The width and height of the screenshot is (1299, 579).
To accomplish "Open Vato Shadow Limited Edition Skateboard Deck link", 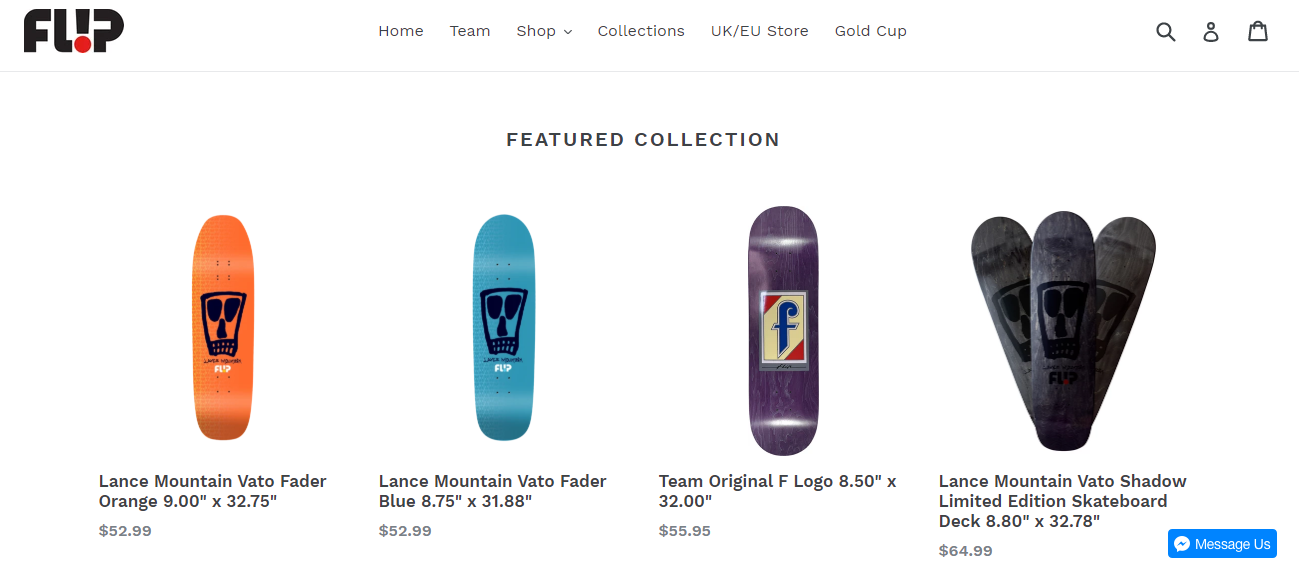I will [x=1062, y=501].
